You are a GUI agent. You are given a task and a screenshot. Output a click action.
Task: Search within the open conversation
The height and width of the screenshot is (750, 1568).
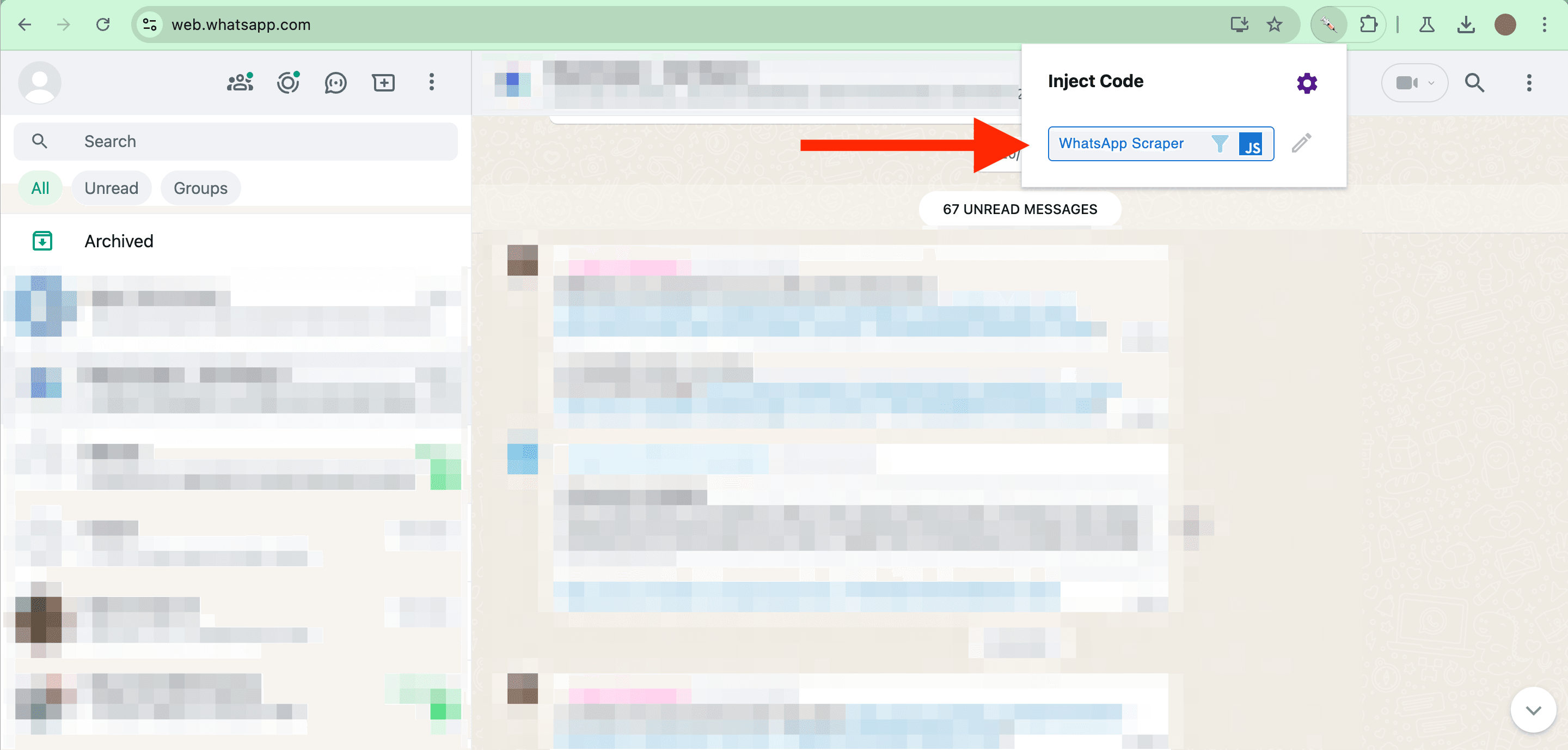pyautogui.click(x=1474, y=83)
